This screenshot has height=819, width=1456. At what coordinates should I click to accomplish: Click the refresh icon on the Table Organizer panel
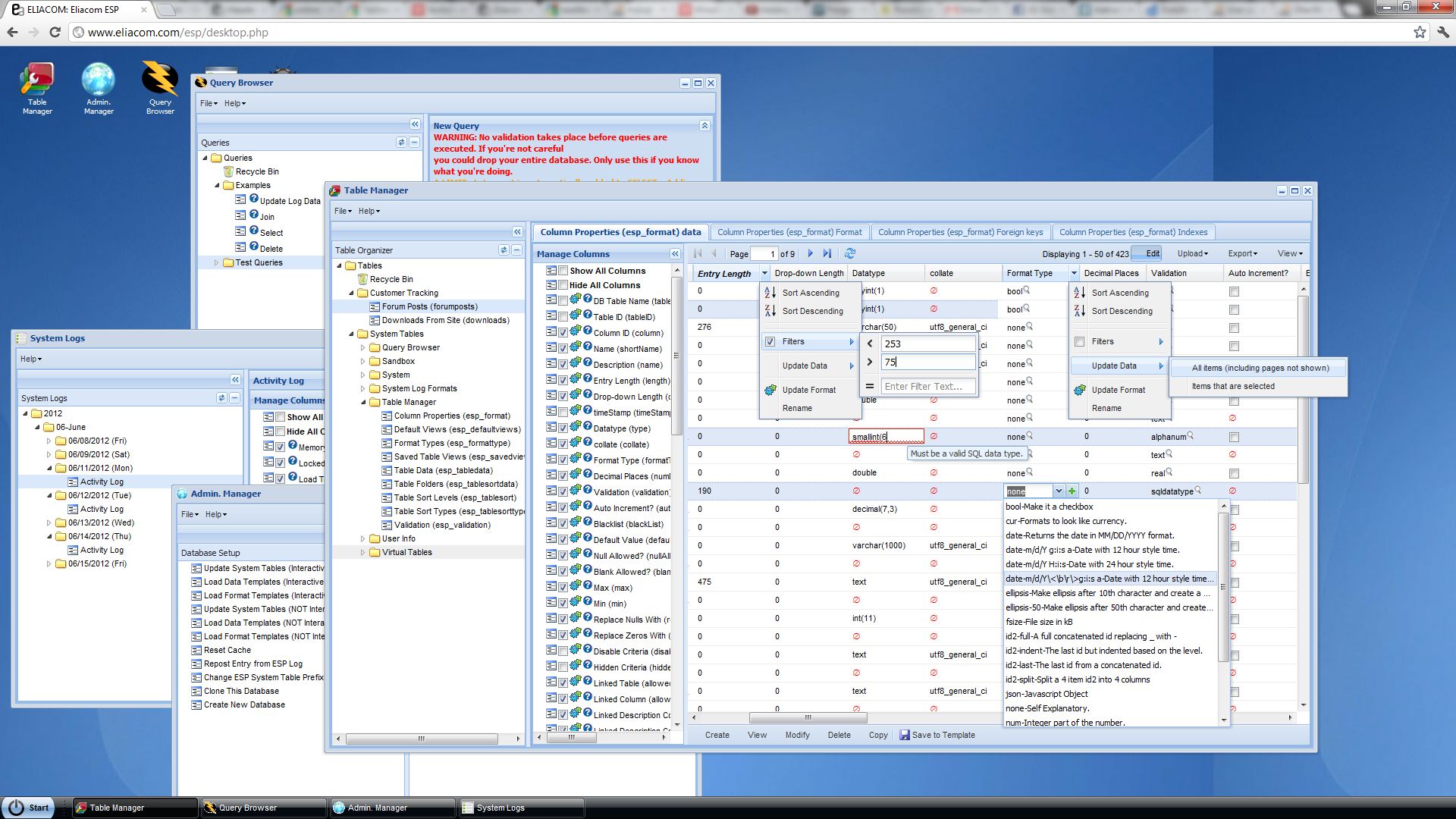[x=502, y=249]
